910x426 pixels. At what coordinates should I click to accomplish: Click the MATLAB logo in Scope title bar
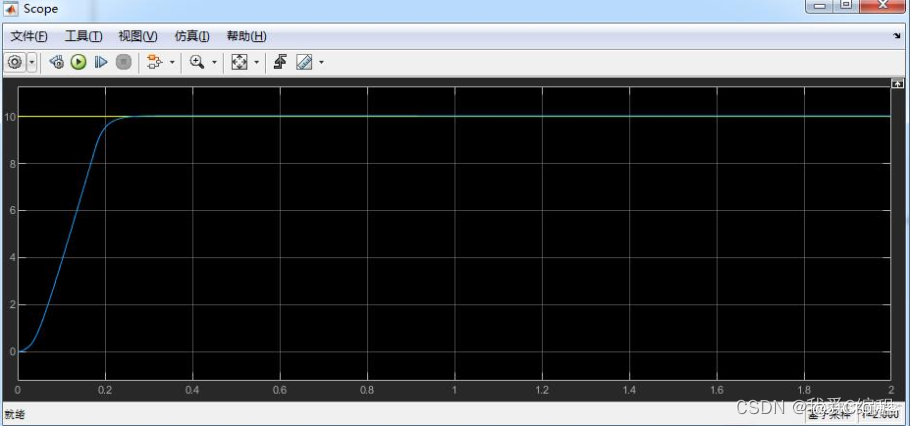tap(12, 9)
